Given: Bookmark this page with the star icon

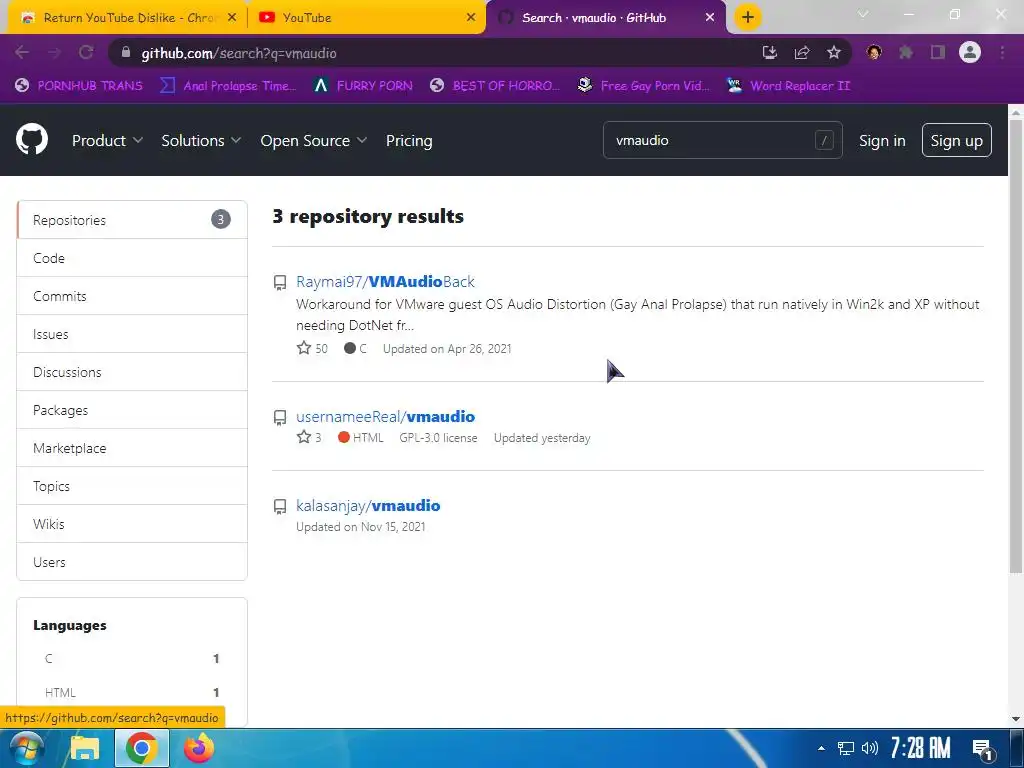Looking at the screenshot, I should click(834, 53).
